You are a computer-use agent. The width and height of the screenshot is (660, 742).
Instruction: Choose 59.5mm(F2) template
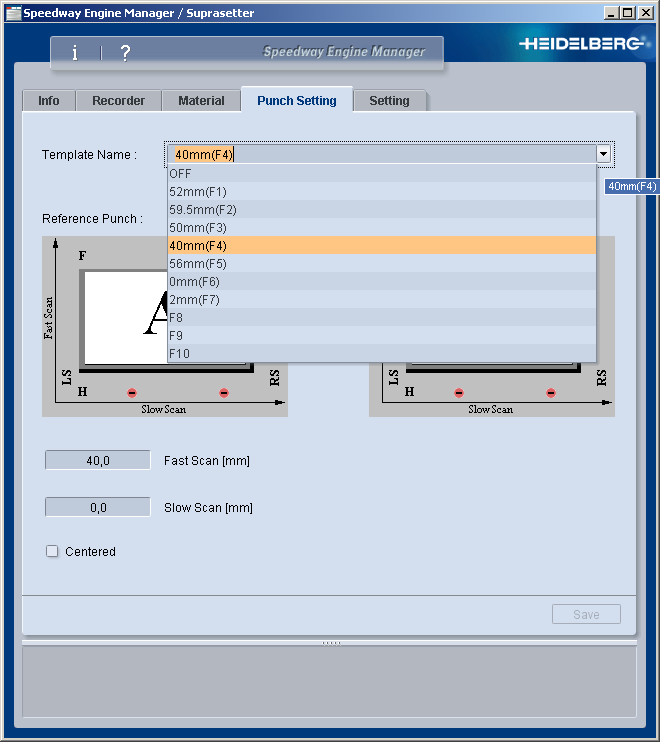point(382,210)
